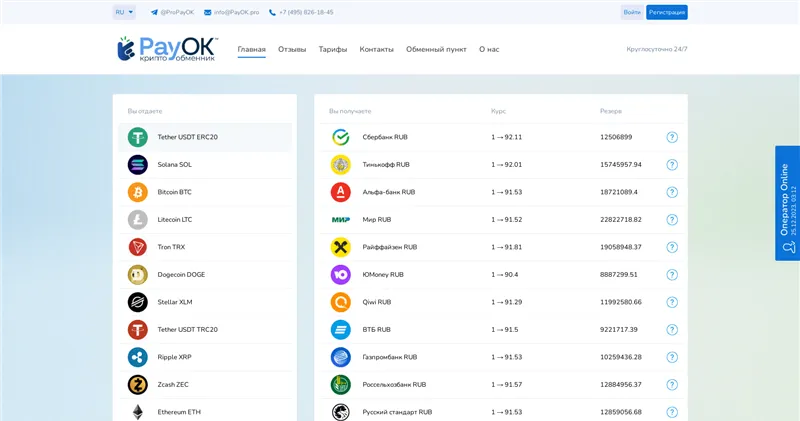Viewport: 800px width, 421px height.
Task: Click the help icon for ВТБ RUB
Action: point(672,330)
